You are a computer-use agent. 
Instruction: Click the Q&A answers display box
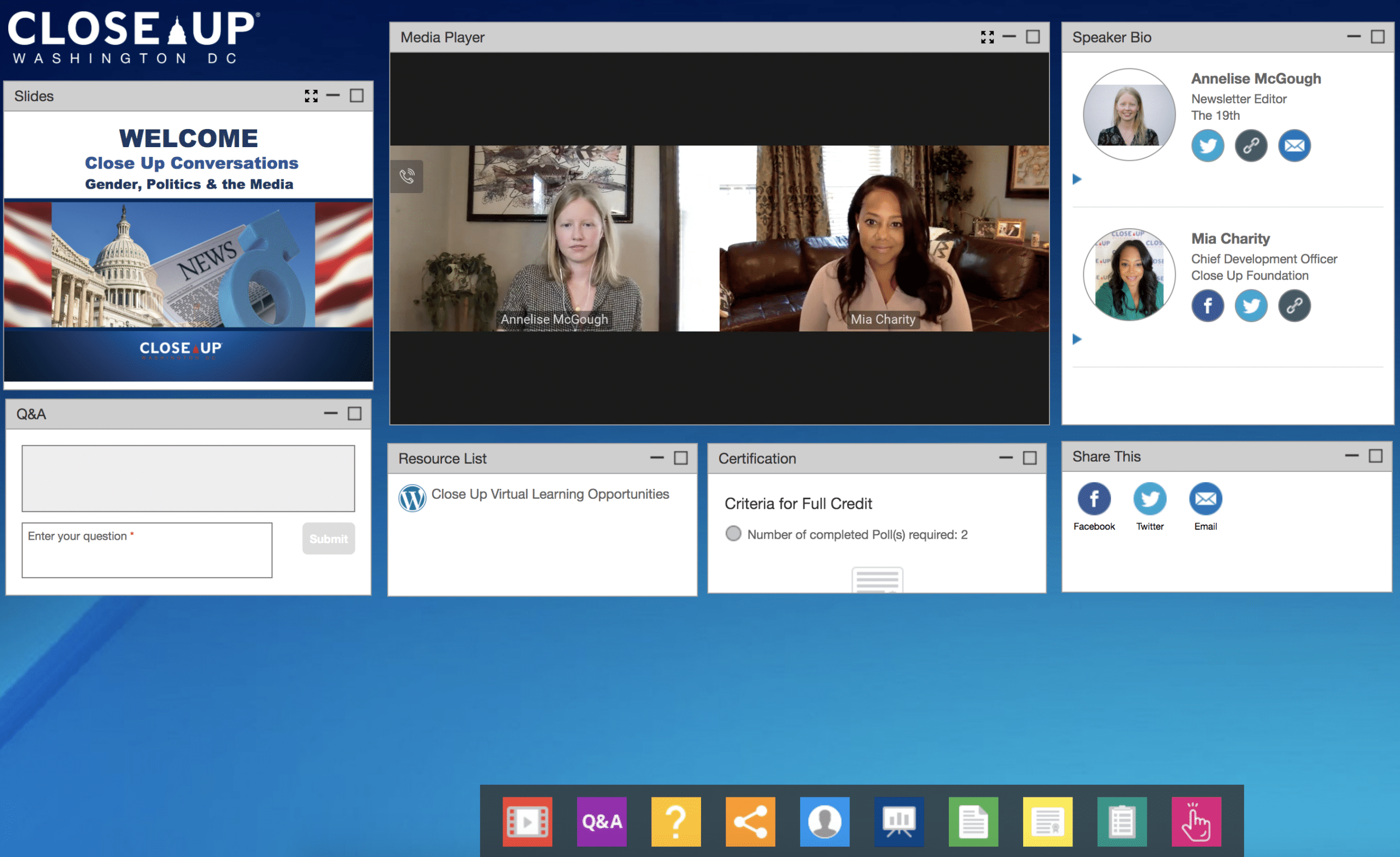188,479
